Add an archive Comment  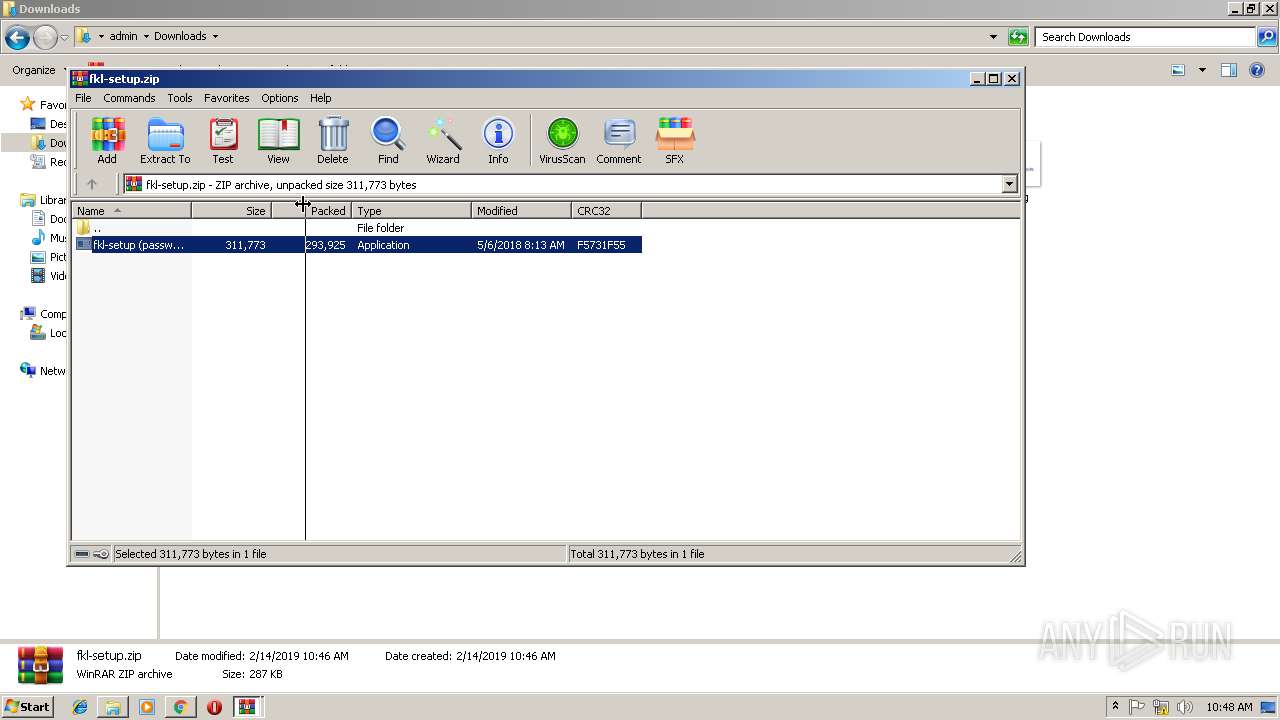coord(619,140)
